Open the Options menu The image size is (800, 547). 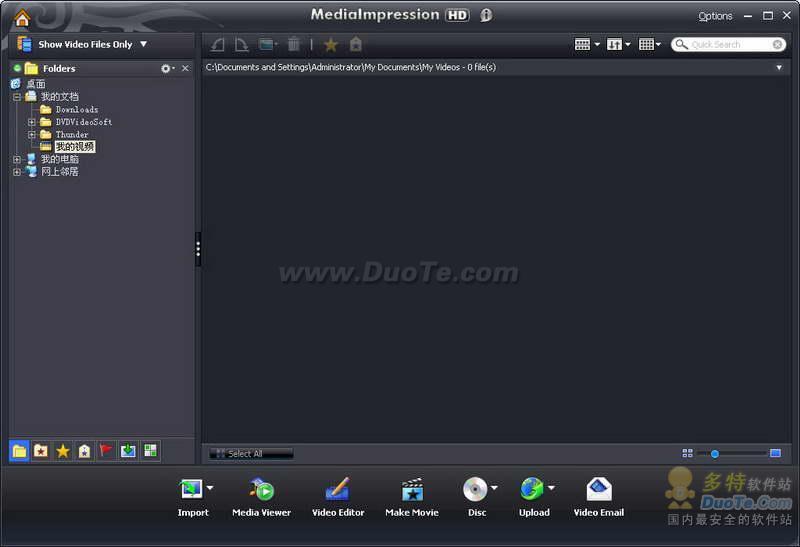715,16
